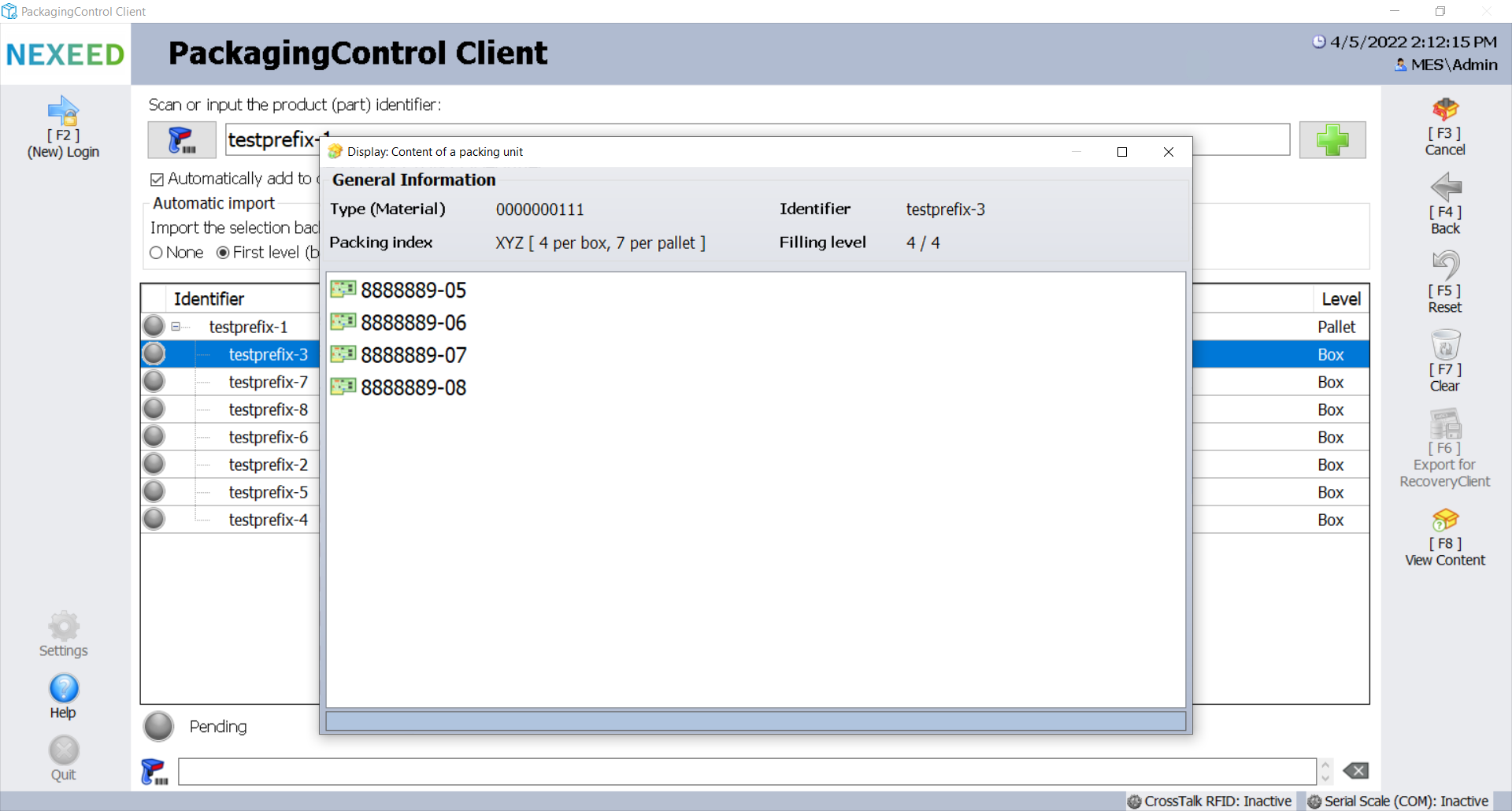Click the F7 Clear trash icon
Viewport: 1512px width, 811px height.
click(x=1445, y=345)
